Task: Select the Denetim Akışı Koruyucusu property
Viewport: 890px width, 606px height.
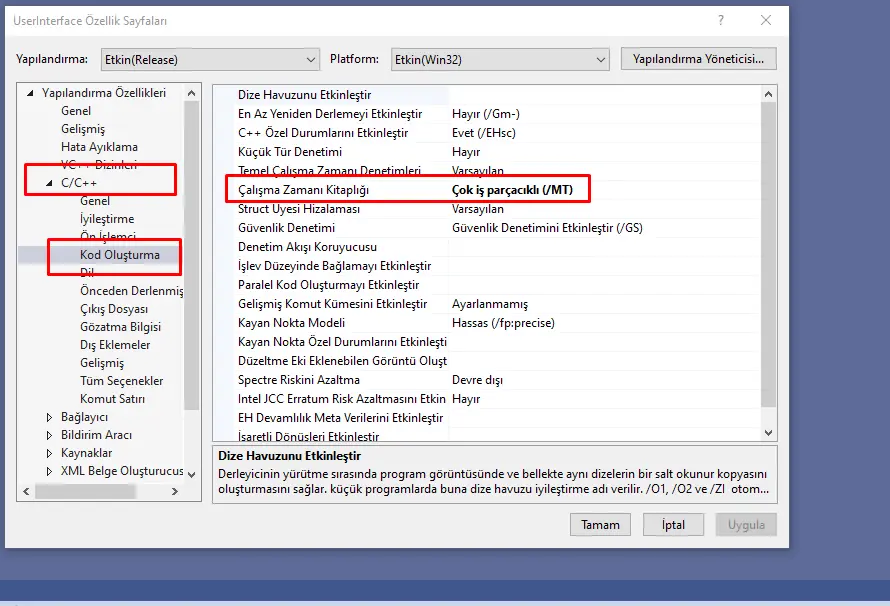Action: [x=308, y=247]
